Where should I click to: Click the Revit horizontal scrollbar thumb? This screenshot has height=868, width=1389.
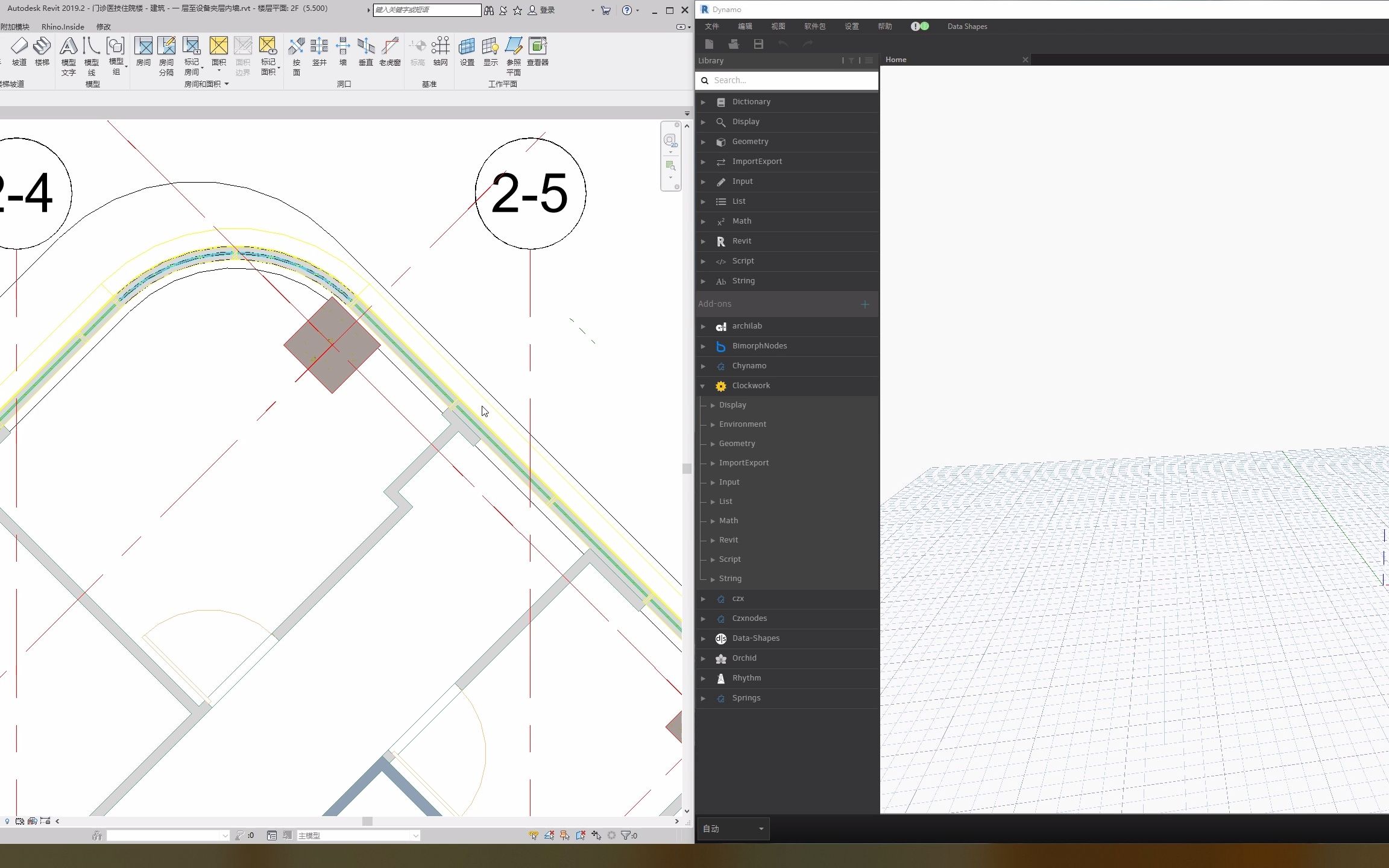[x=367, y=821]
